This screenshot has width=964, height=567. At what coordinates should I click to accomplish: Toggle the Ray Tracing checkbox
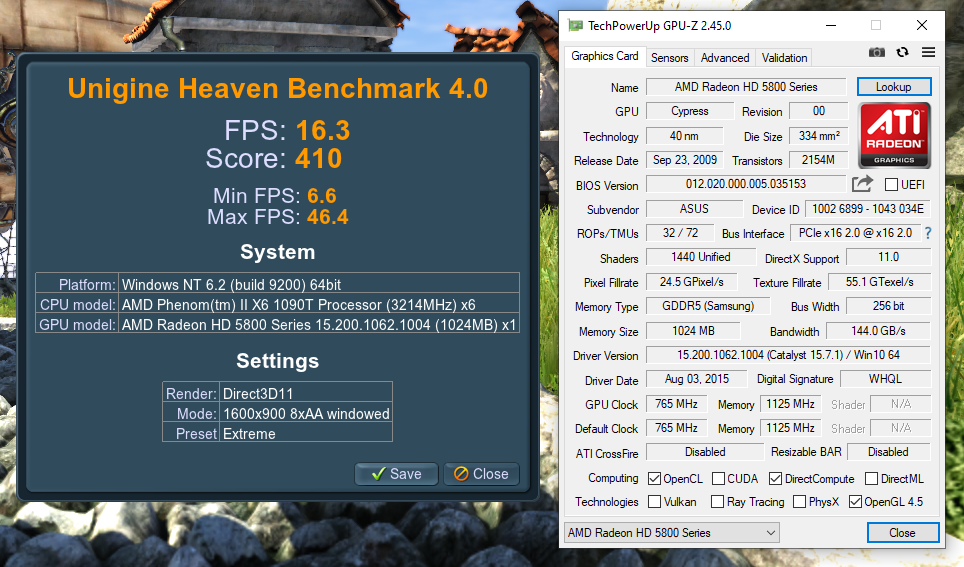pyautogui.click(x=717, y=502)
